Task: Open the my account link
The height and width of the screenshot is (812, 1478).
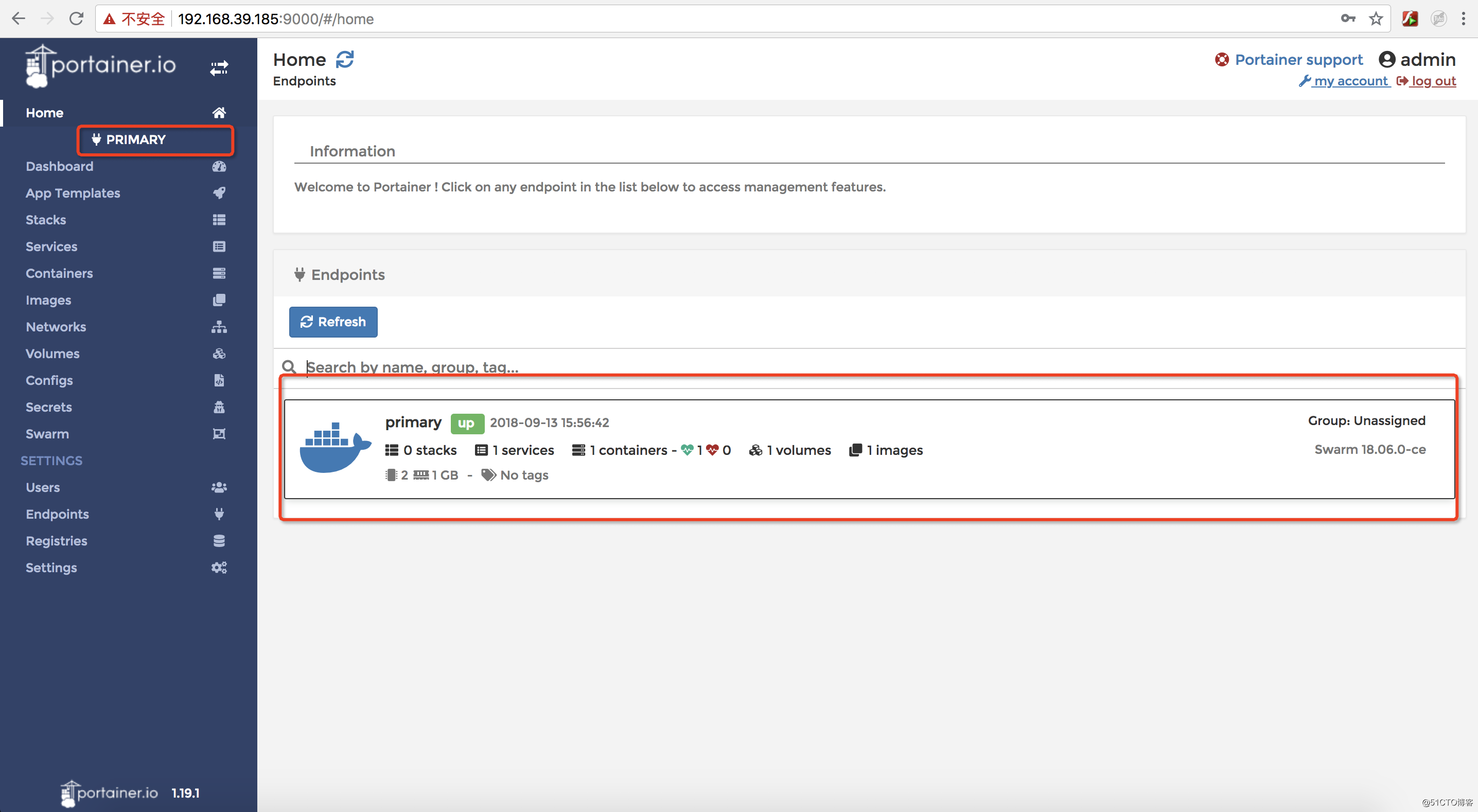Action: (x=1344, y=81)
